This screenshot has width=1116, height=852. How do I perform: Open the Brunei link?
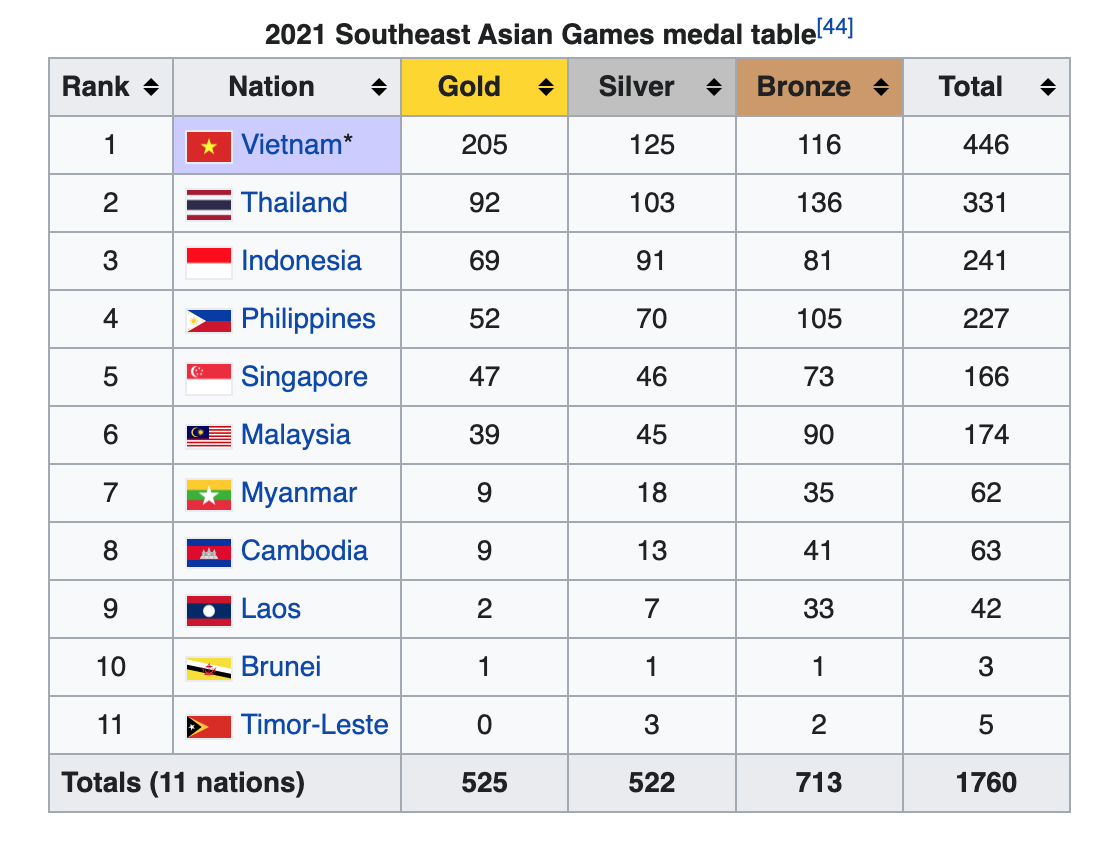(280, 666)
